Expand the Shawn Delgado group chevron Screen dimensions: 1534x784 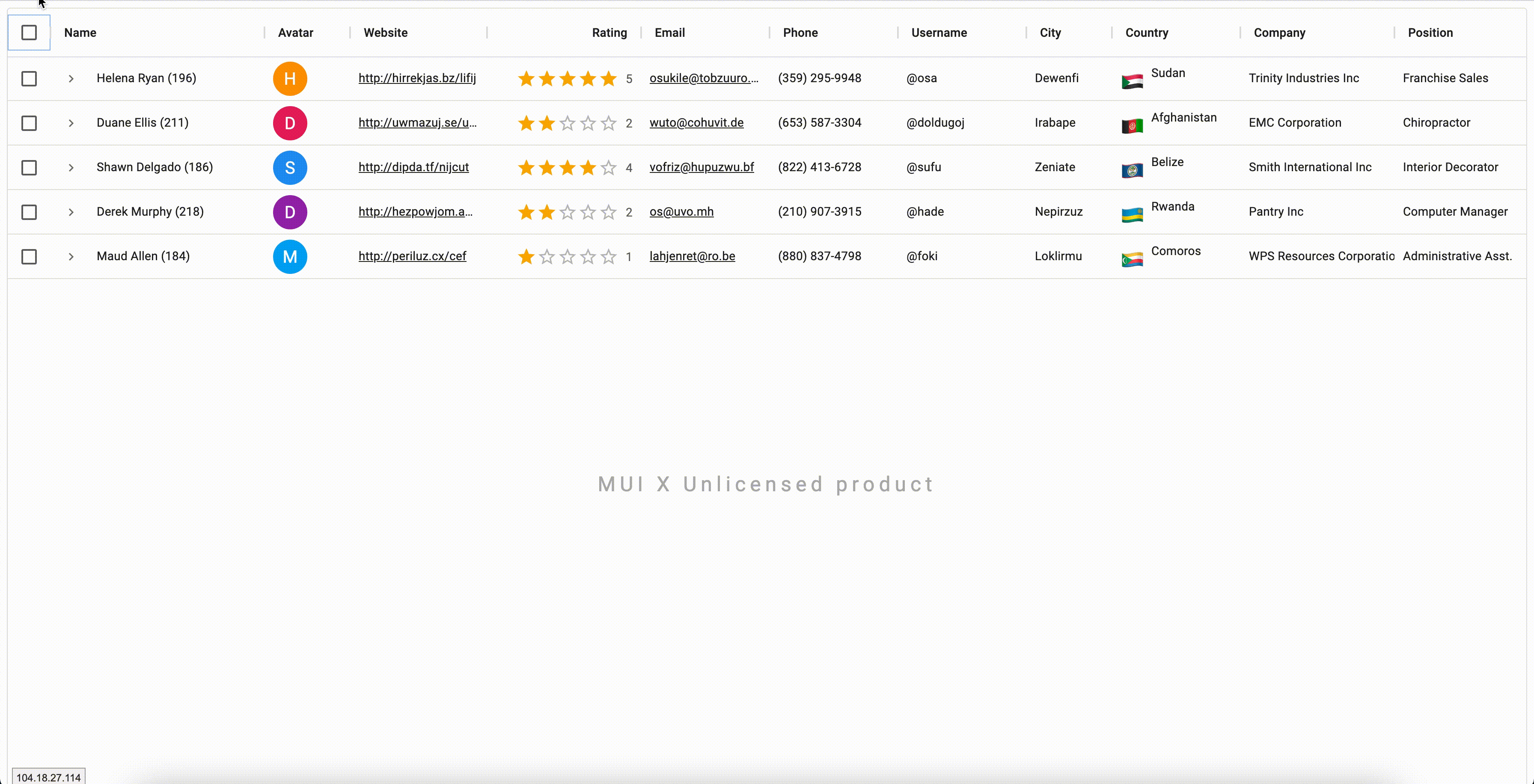[71, 168]
